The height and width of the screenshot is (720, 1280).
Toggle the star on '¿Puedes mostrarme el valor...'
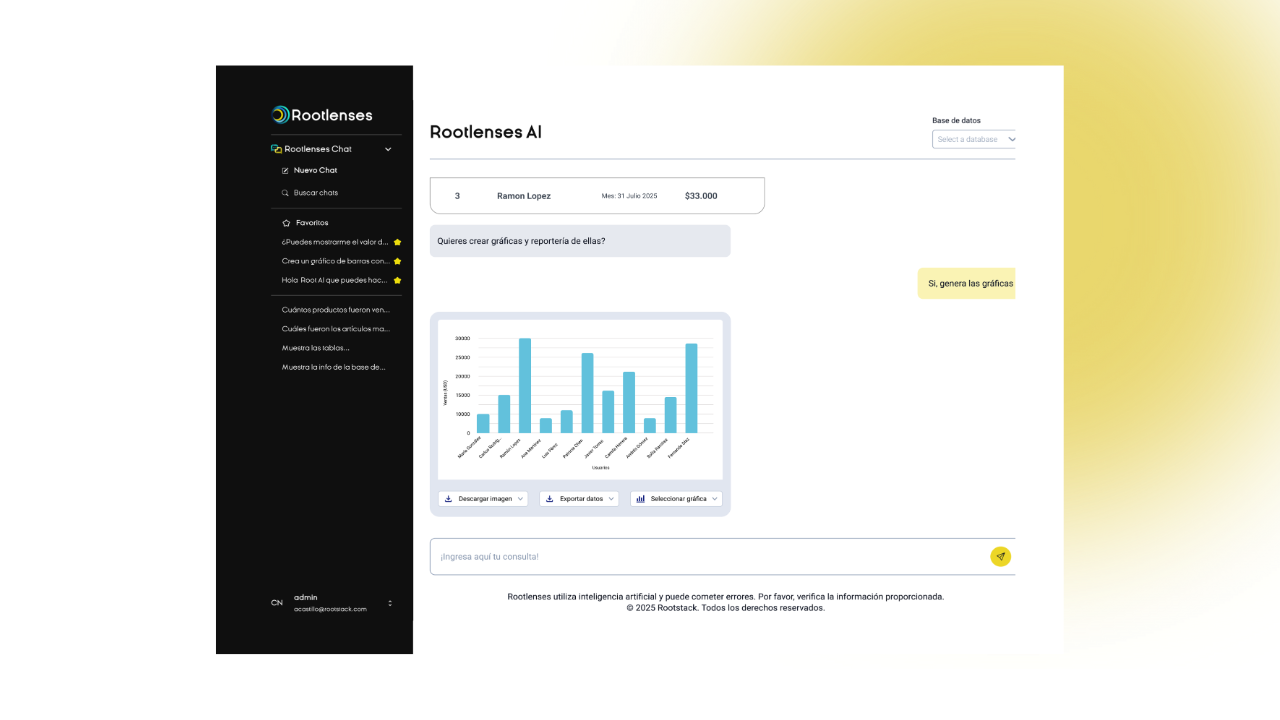click(398, 242)
